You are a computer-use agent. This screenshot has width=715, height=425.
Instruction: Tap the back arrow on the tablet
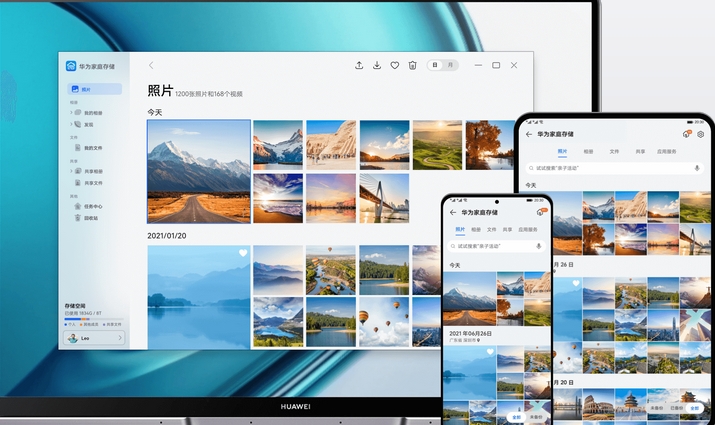coord(529,134)
